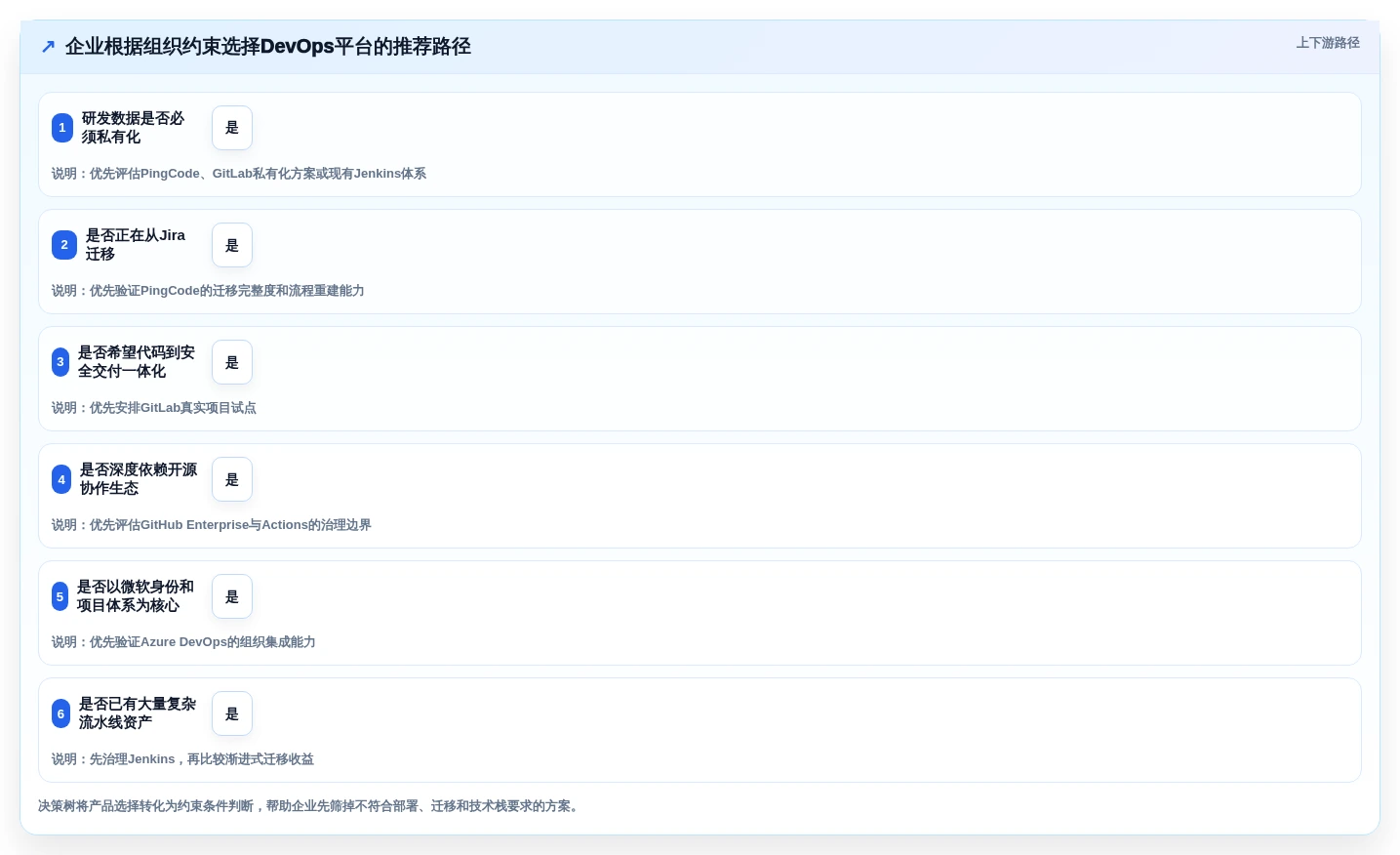Click the step 1 number badge
The image size is (1400, 855).
(62, 128)
